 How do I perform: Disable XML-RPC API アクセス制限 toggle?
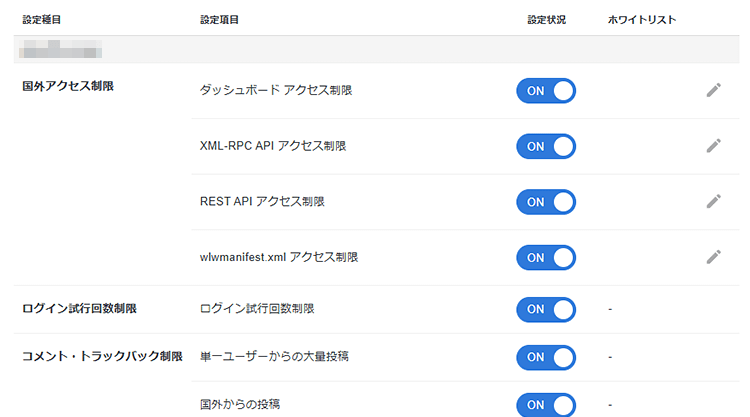click(x=546, y=146)
